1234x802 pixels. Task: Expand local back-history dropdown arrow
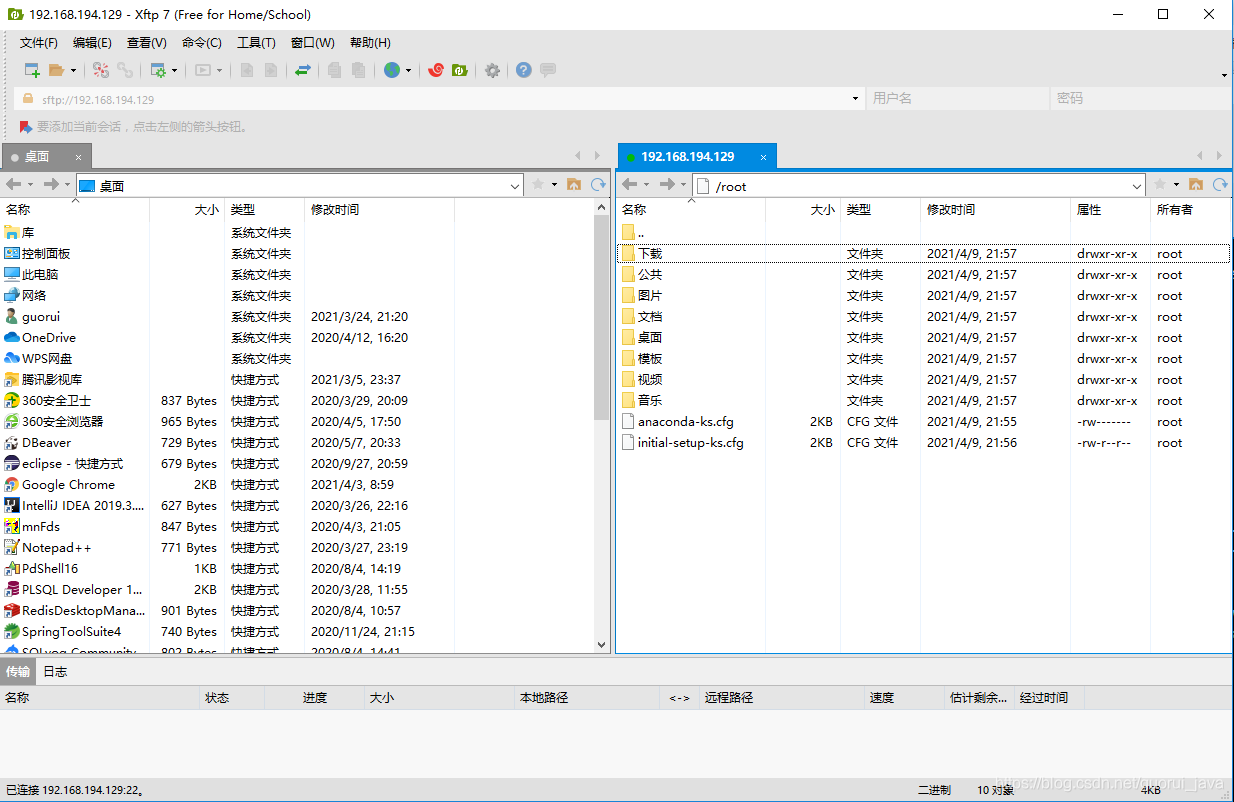click(30, 185)
